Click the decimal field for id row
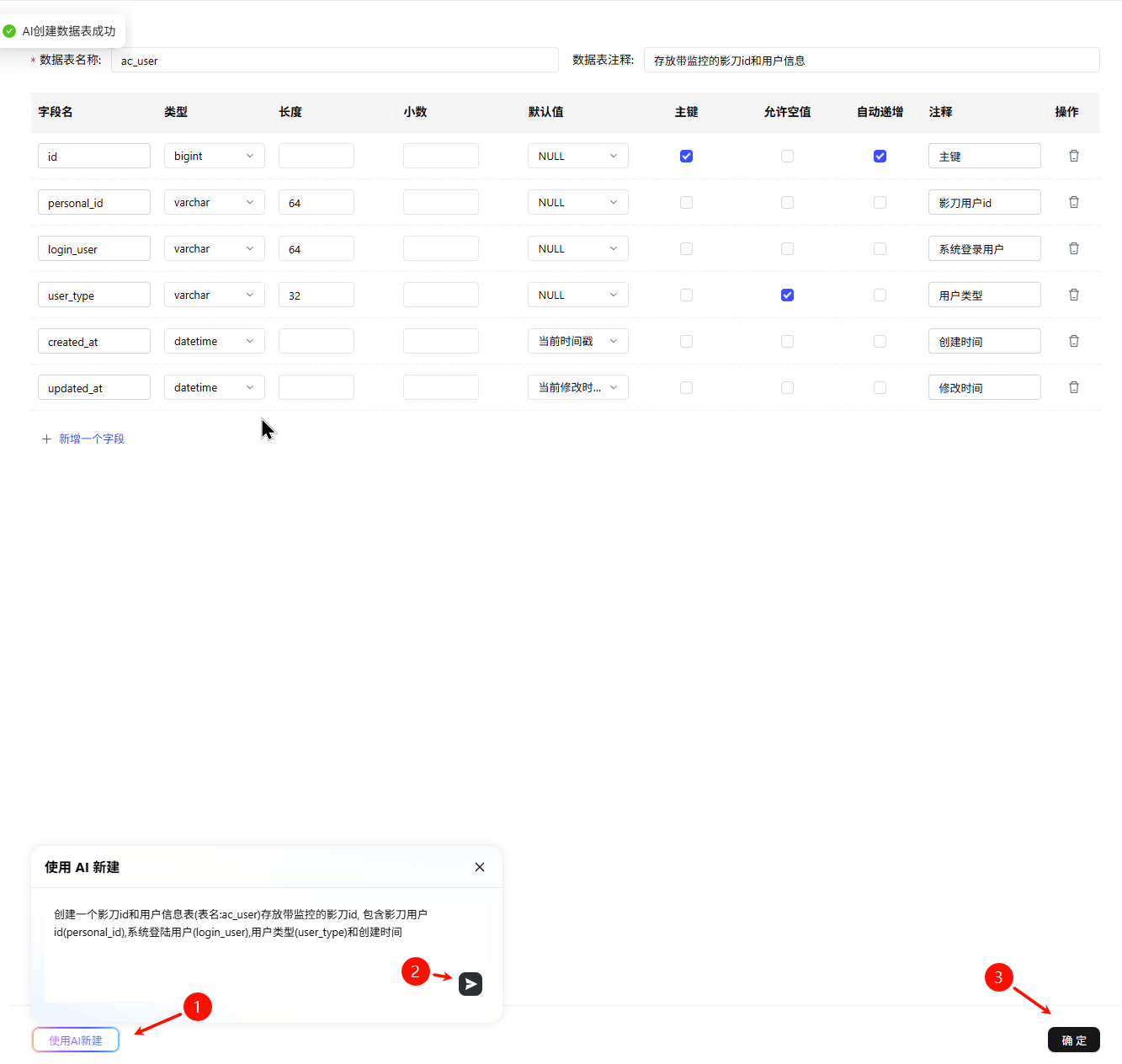 tap(441, 156)
